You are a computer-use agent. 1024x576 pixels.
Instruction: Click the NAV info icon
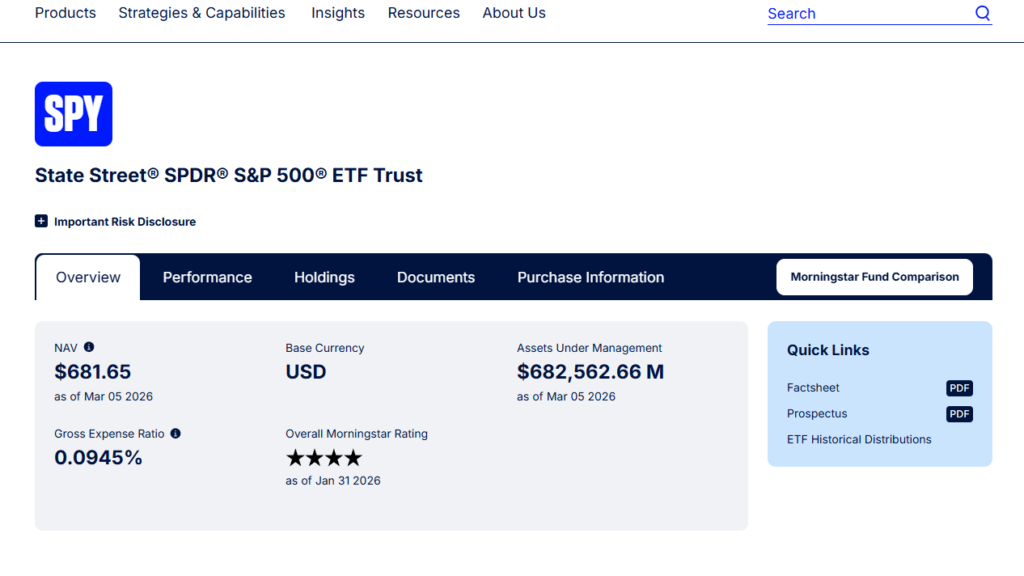(x=89, y=347)
